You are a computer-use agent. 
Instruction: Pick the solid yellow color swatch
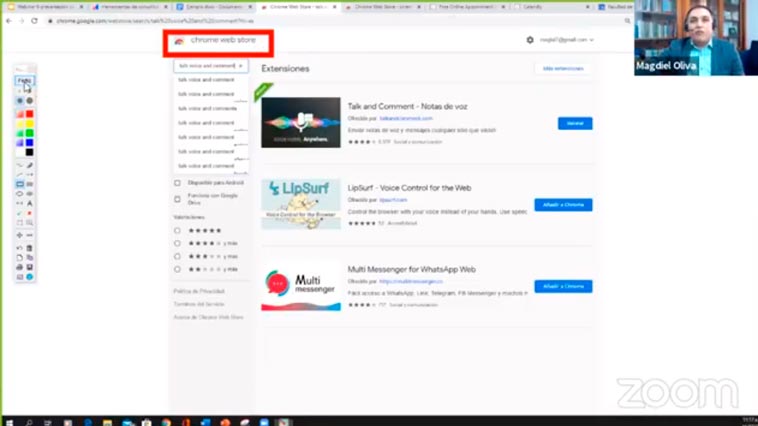(29, 124)
